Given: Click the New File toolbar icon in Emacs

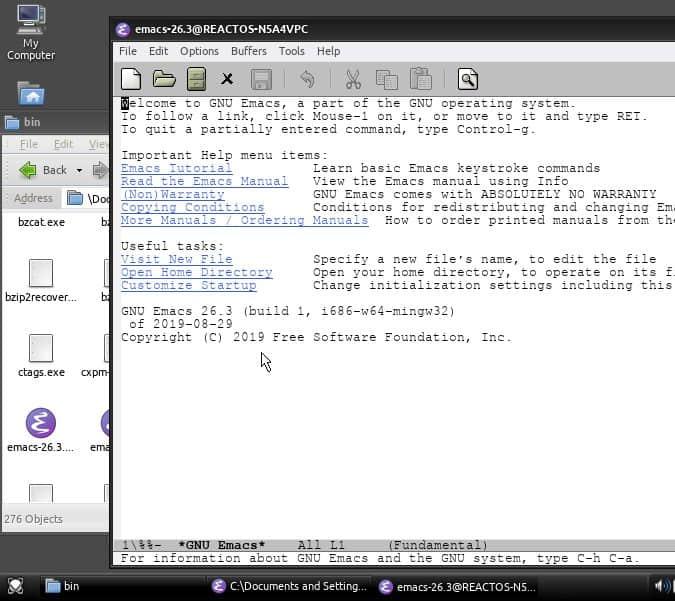Looking at the screenshot, I should tap(131, 78).
